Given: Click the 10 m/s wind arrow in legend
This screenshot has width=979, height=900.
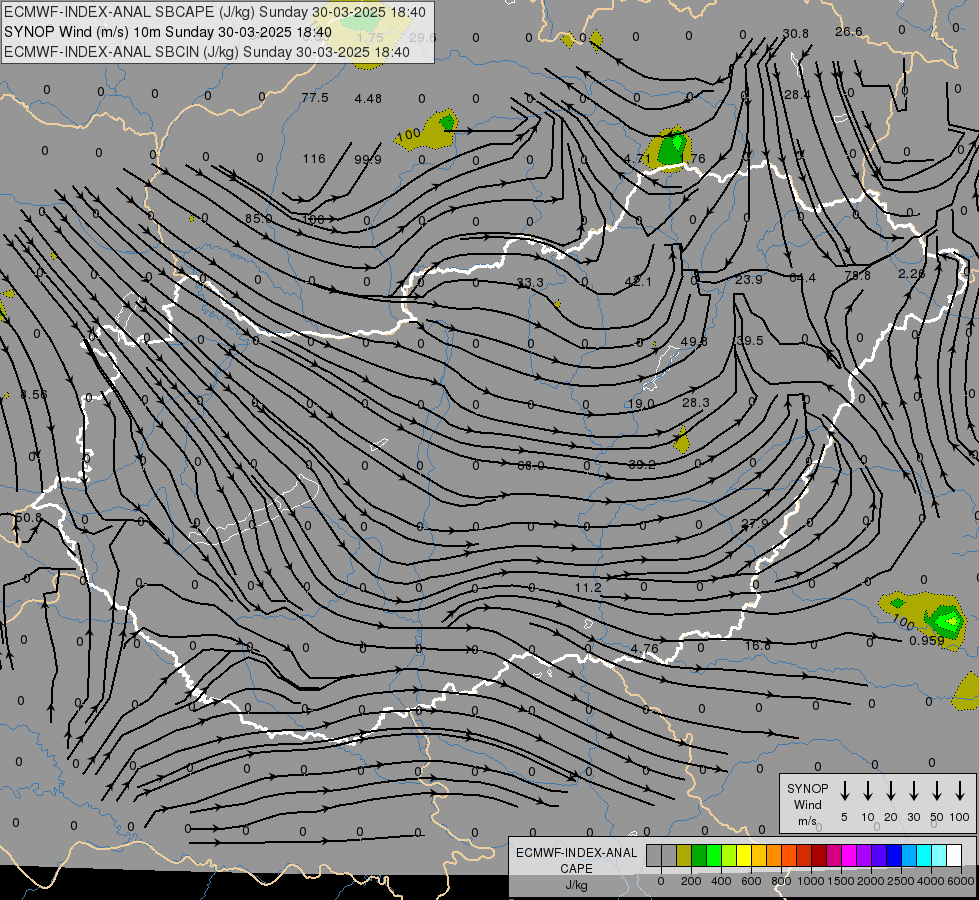Looking at the screenshot, I should [867, 791].
